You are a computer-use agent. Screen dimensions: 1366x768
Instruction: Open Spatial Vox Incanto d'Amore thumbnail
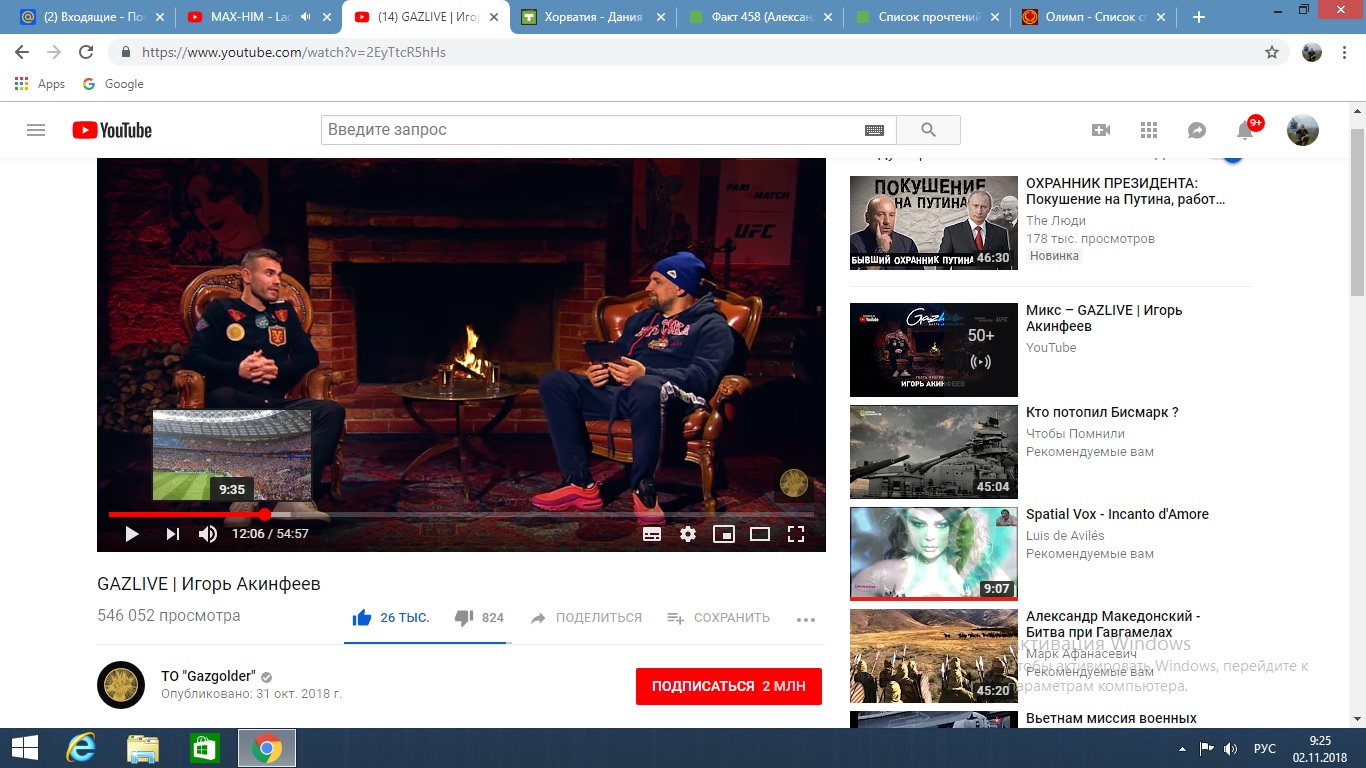[934, 554]
